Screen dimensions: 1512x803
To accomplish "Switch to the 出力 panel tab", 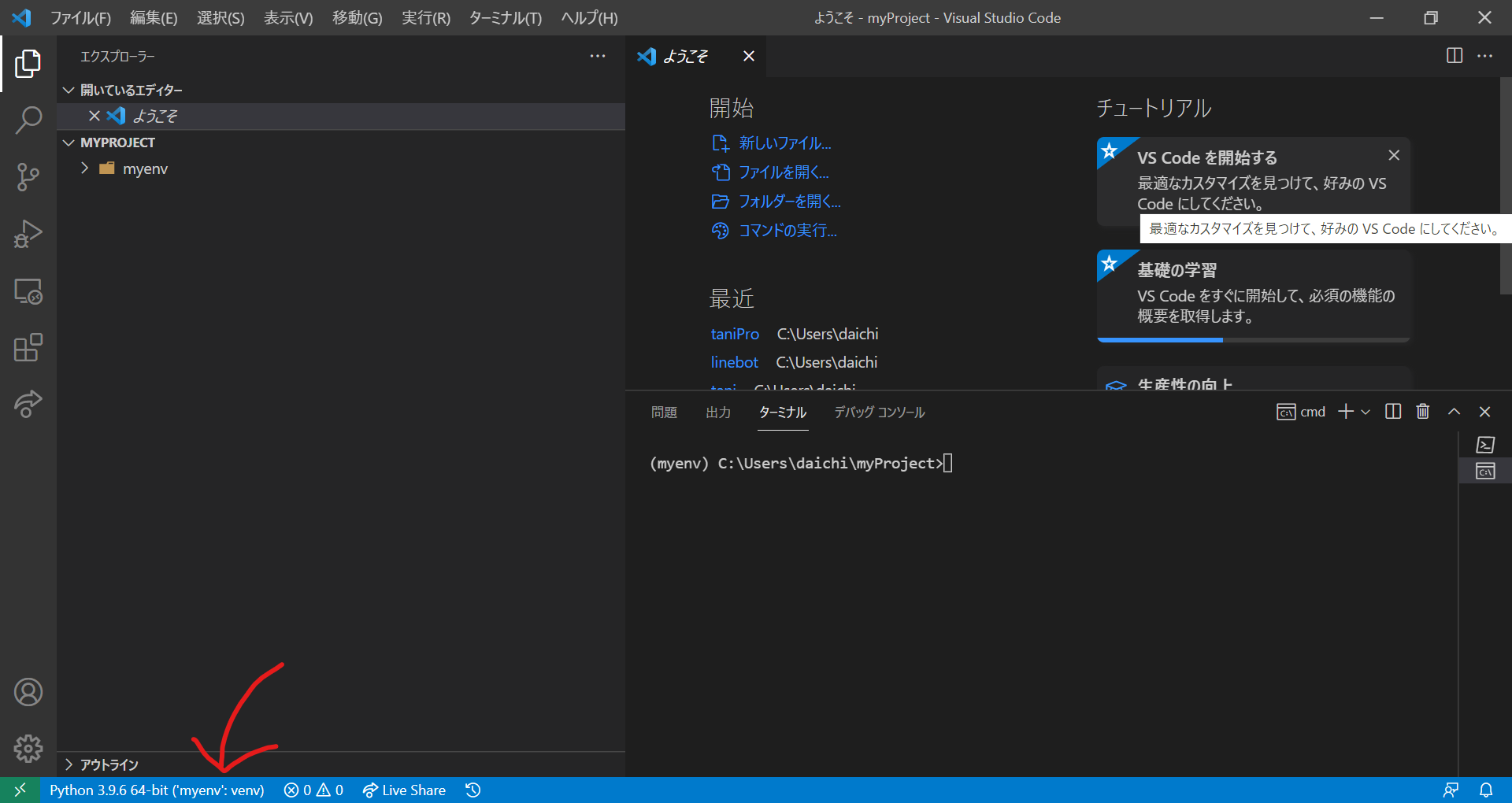I will pos(718,412).
